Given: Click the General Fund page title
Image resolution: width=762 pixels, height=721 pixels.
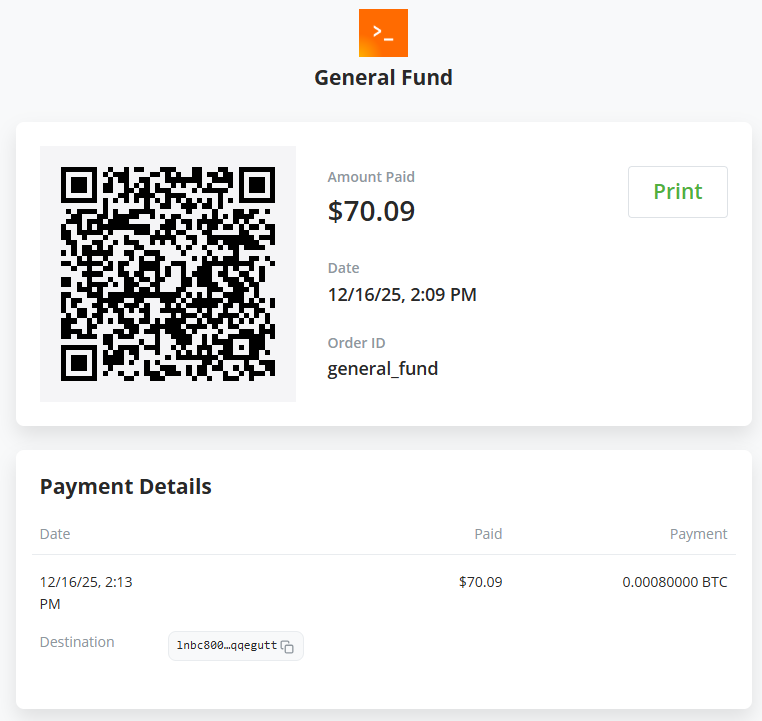Looking at the screenshot, I should click(383, 77).
